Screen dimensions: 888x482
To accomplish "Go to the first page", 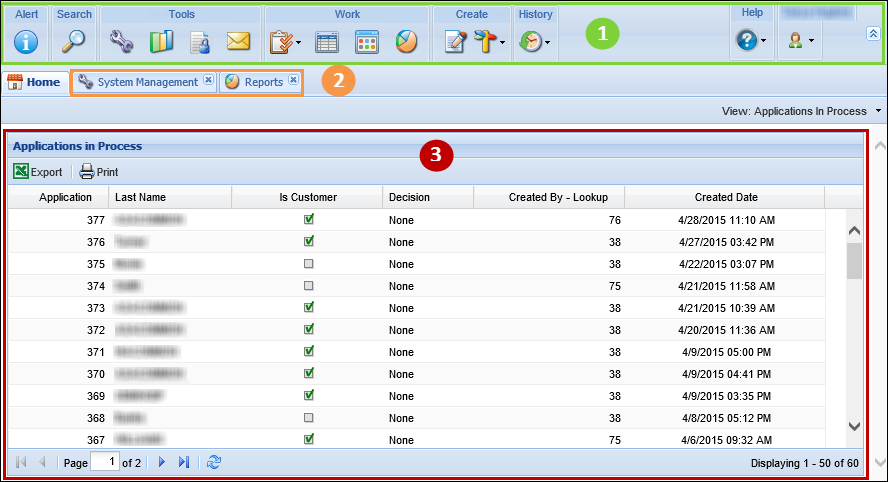I will 22,462.
